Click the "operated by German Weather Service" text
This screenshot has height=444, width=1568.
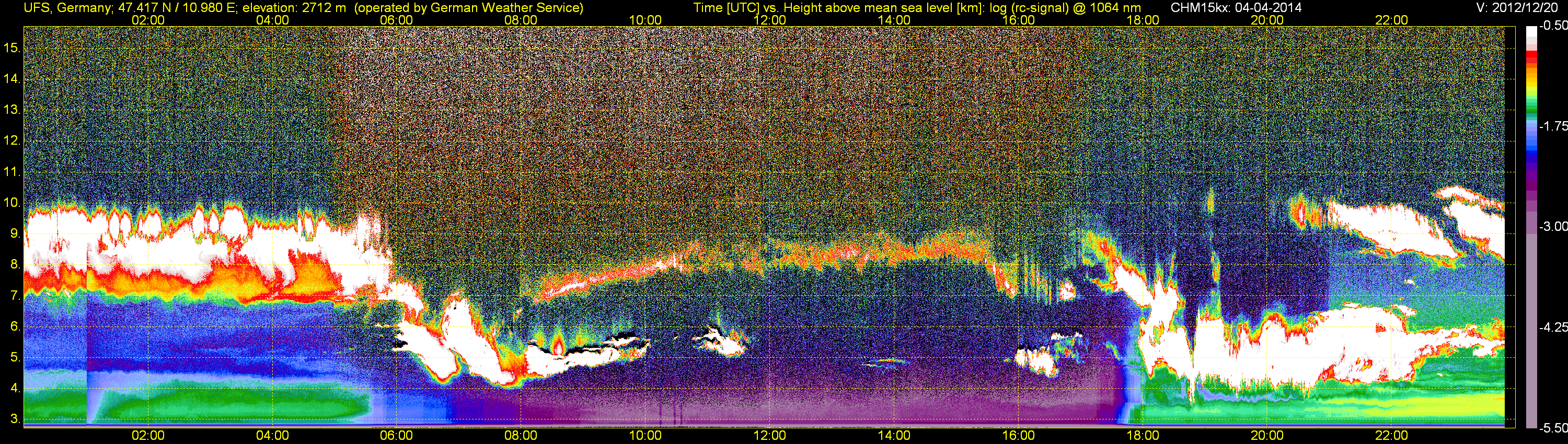click(x=469, y=8)
